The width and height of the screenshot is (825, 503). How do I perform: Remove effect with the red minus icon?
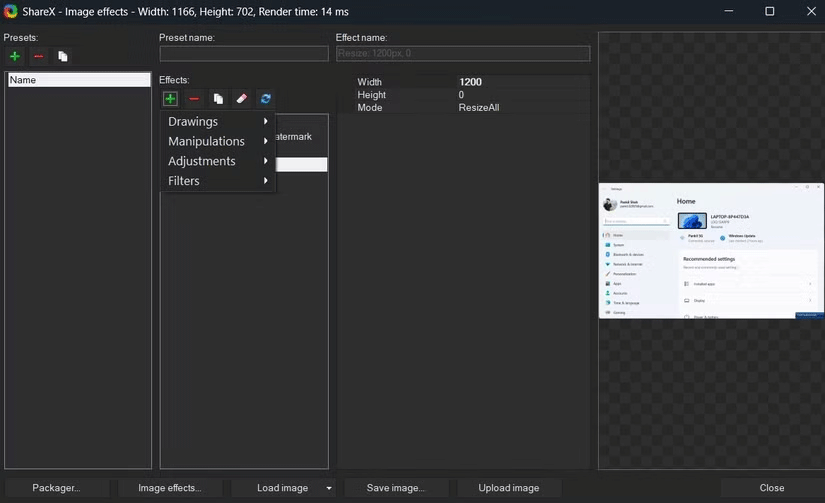click(194, 99)
